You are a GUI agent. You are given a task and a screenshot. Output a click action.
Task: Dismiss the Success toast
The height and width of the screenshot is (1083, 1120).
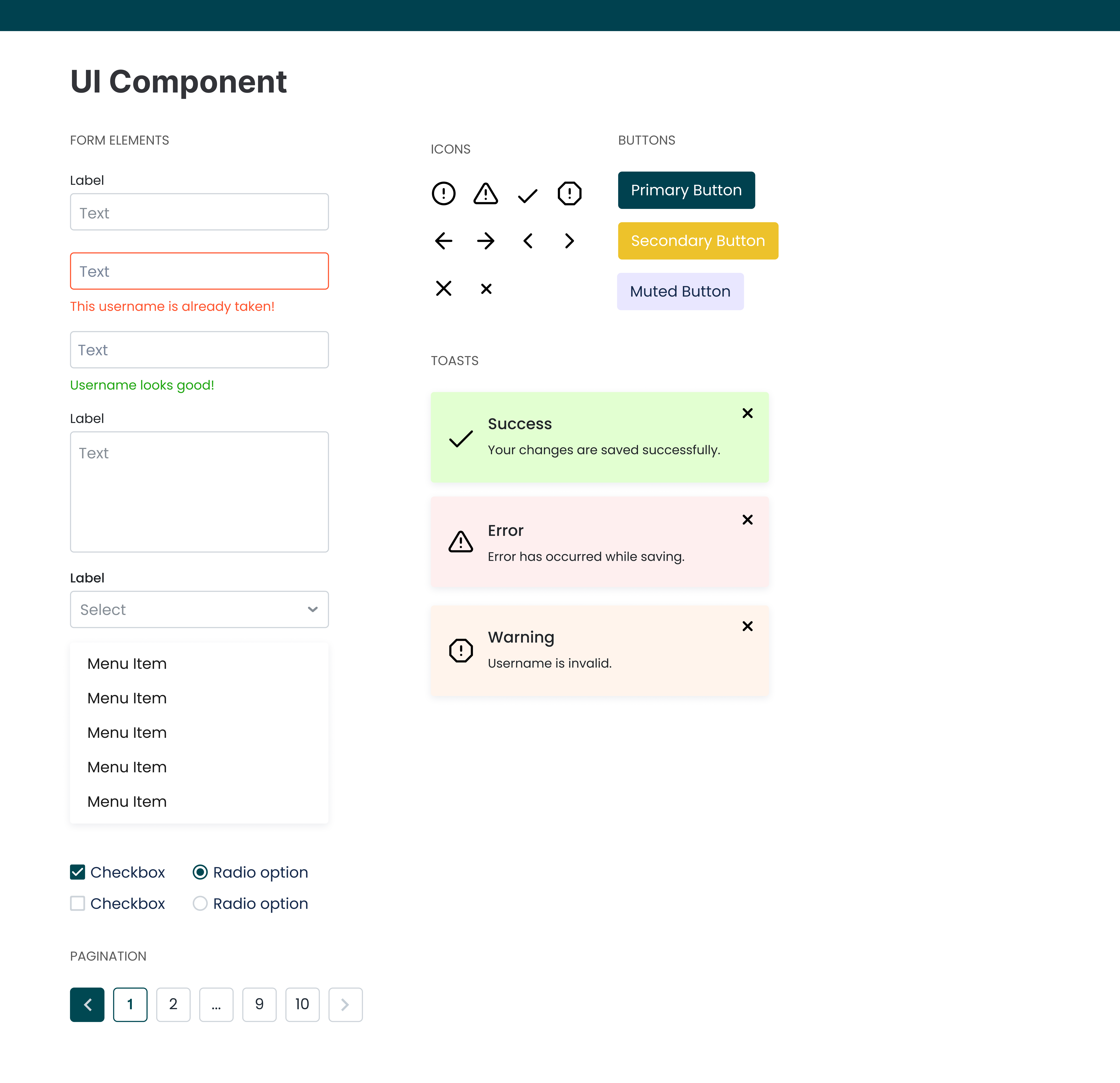pos(747,413)
